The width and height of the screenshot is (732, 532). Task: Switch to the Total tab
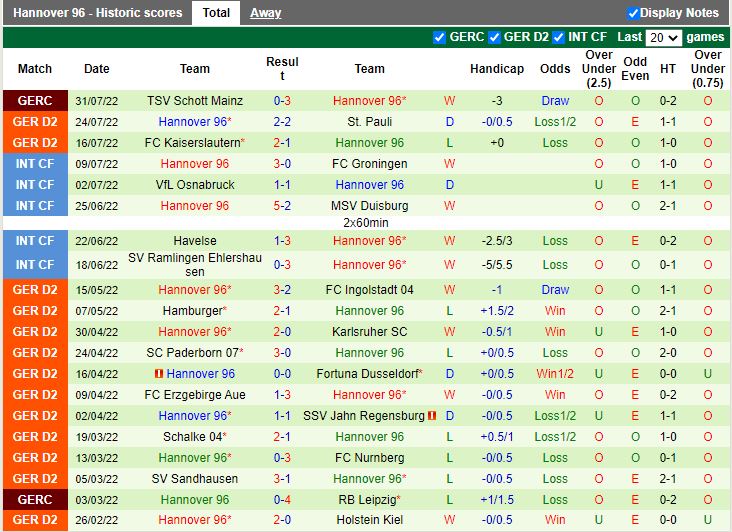(x=216, y=13)
